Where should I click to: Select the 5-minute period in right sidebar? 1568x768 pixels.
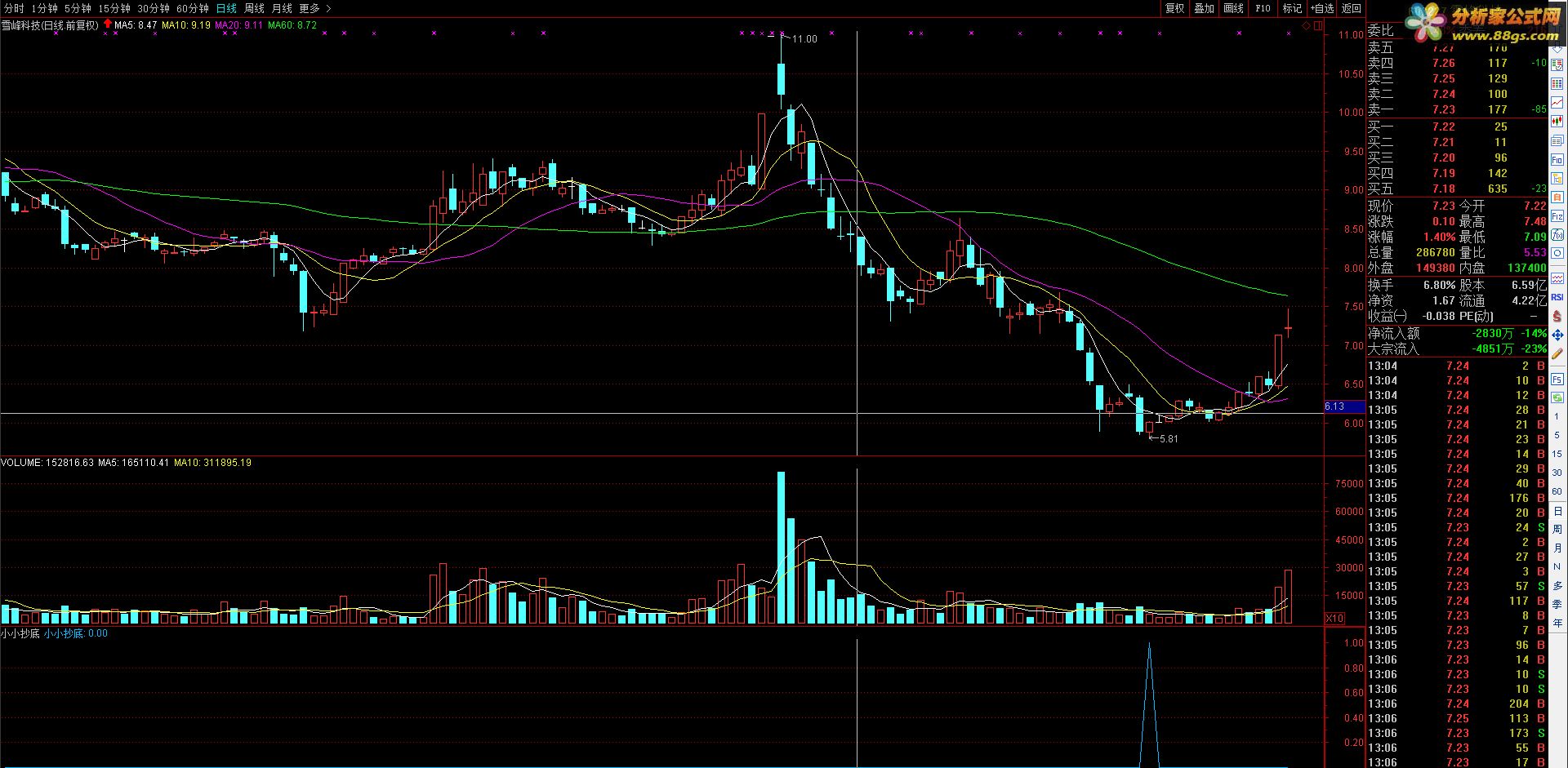[1557, 435]
